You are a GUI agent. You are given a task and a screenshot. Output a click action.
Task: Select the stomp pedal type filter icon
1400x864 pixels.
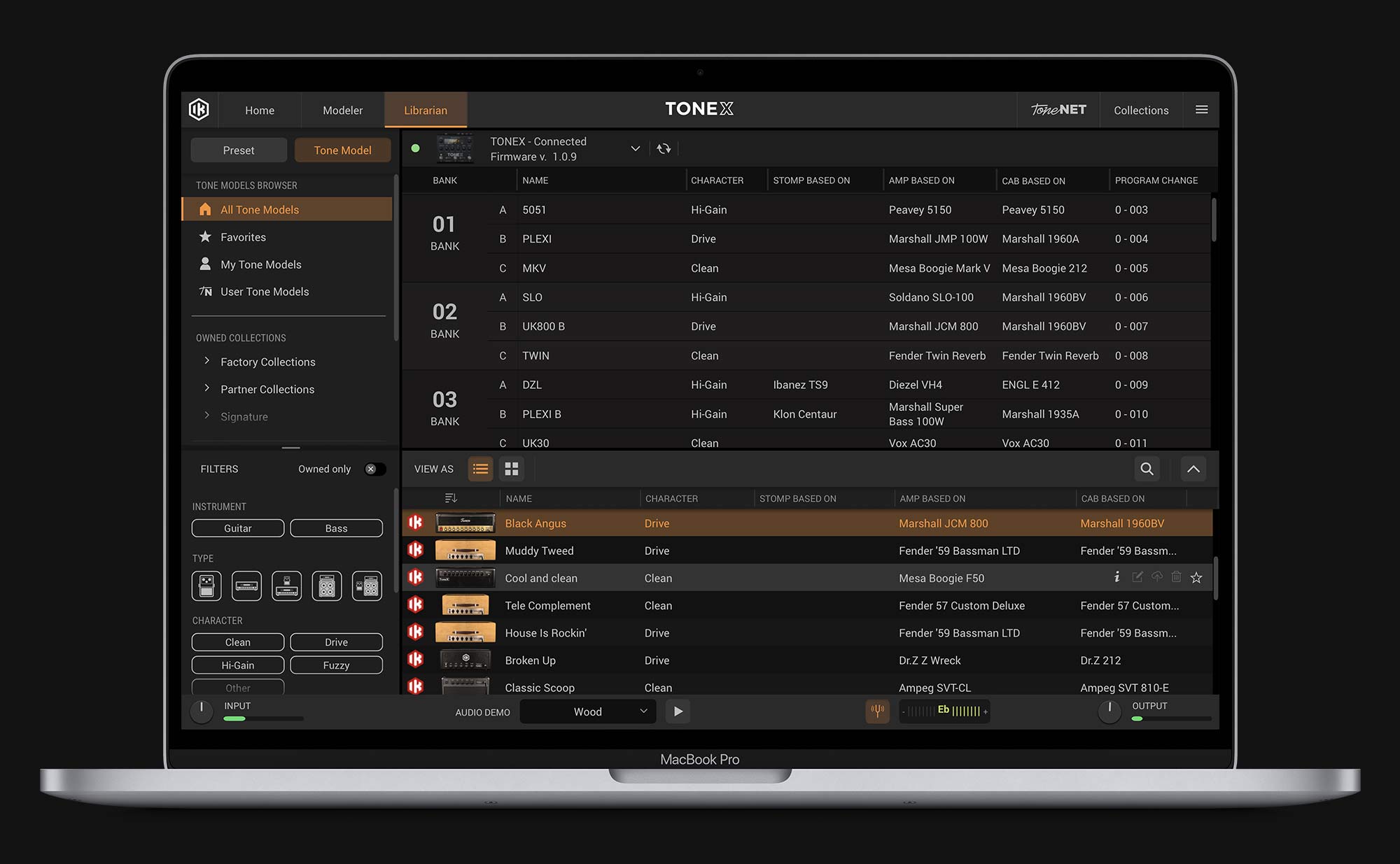(206, 586)
